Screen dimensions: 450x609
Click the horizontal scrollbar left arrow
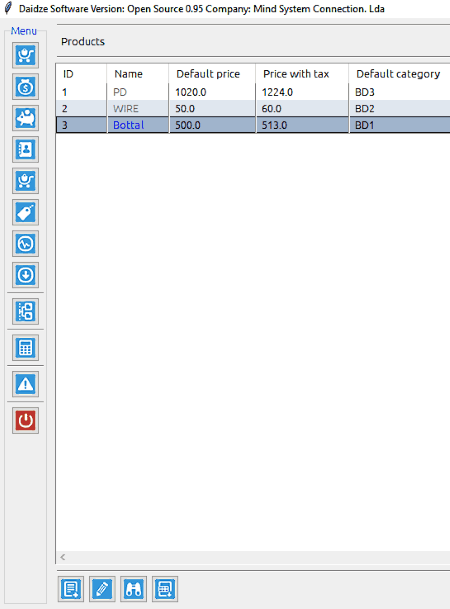(63, 557)
